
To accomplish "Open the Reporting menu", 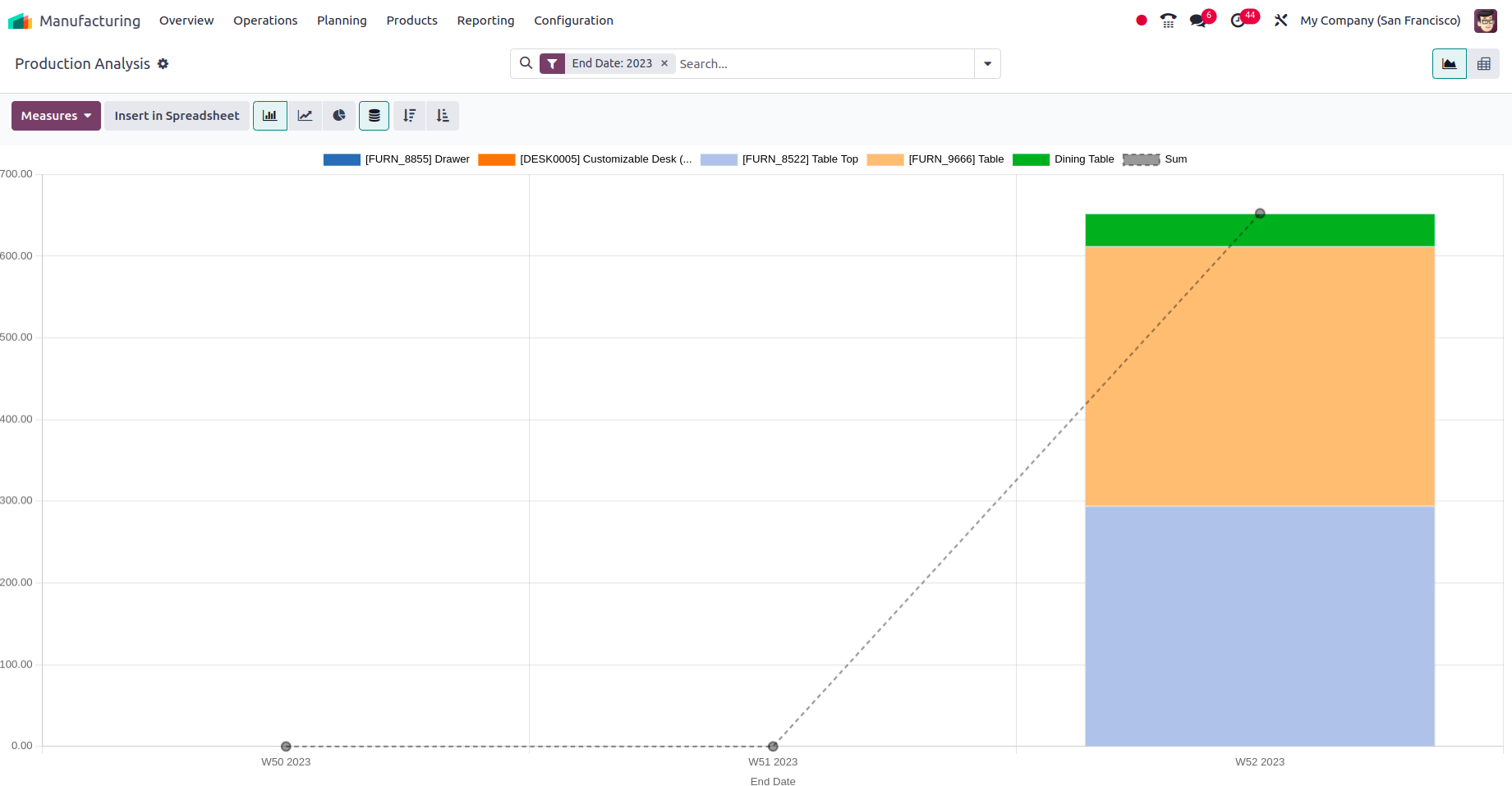I will [485, 21].
